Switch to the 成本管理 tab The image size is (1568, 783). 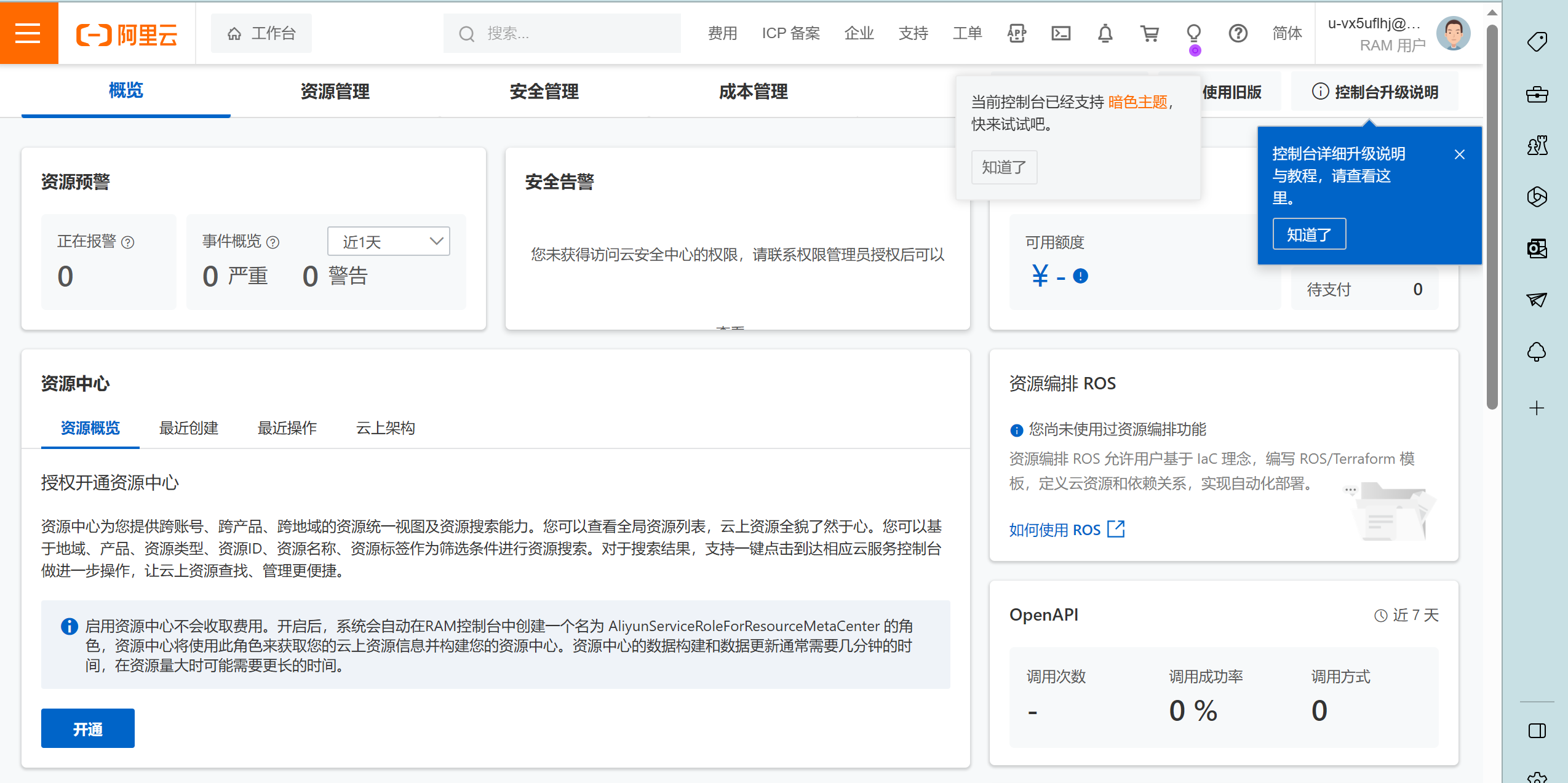click(x=753, y=92)
